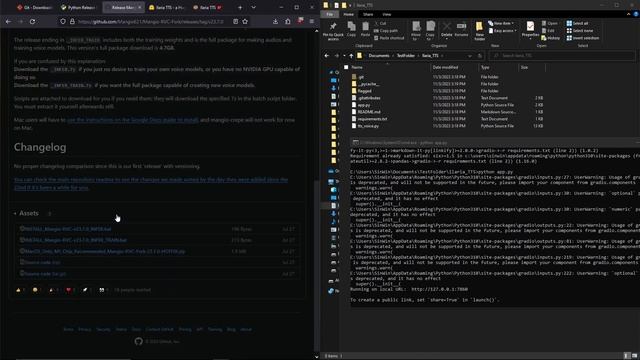Add rocket reaction to release
The width and height of the screenshot is (640, 360).
[86, 290]
